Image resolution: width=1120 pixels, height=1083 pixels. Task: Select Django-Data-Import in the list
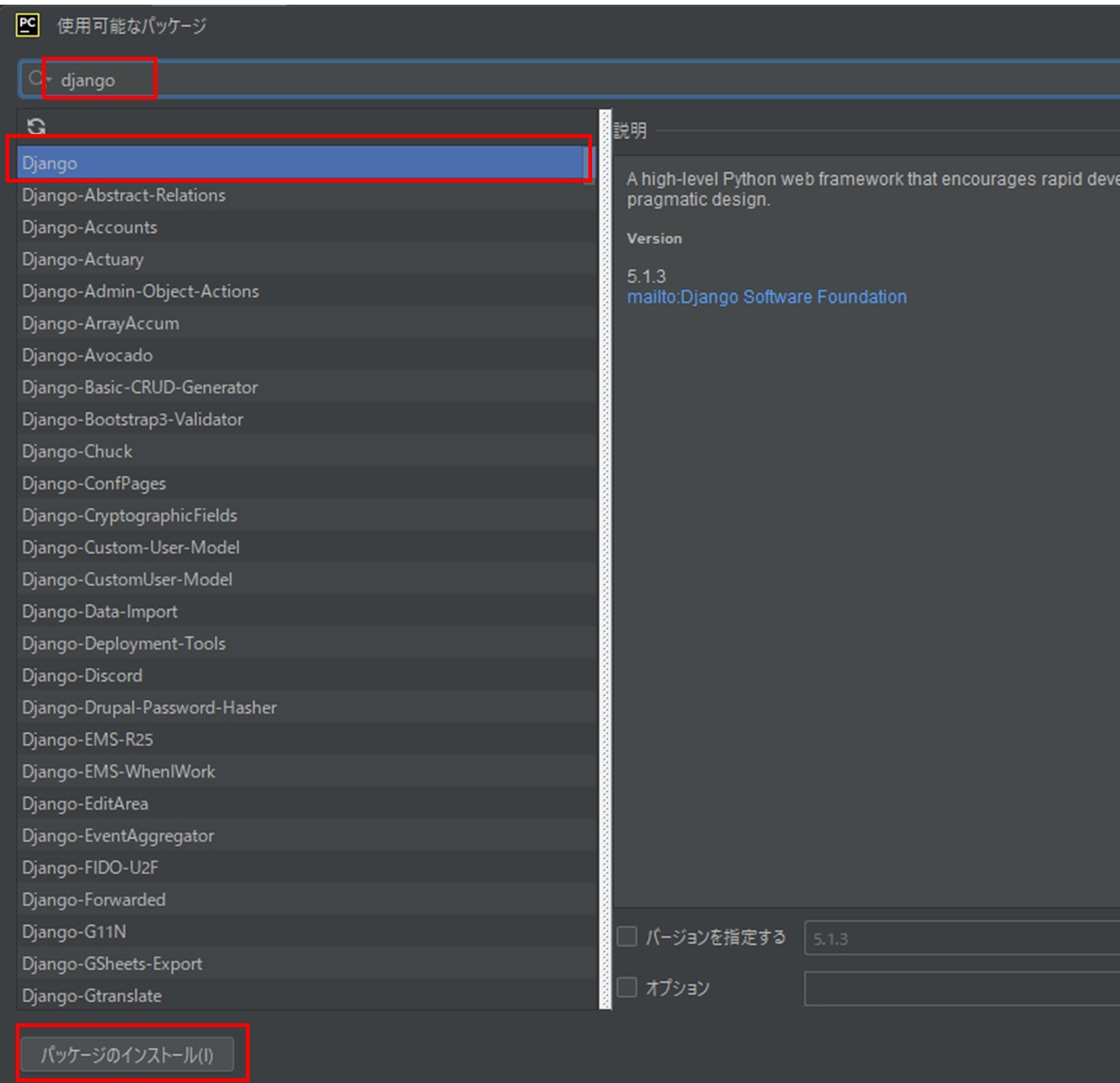click(306, 612)
